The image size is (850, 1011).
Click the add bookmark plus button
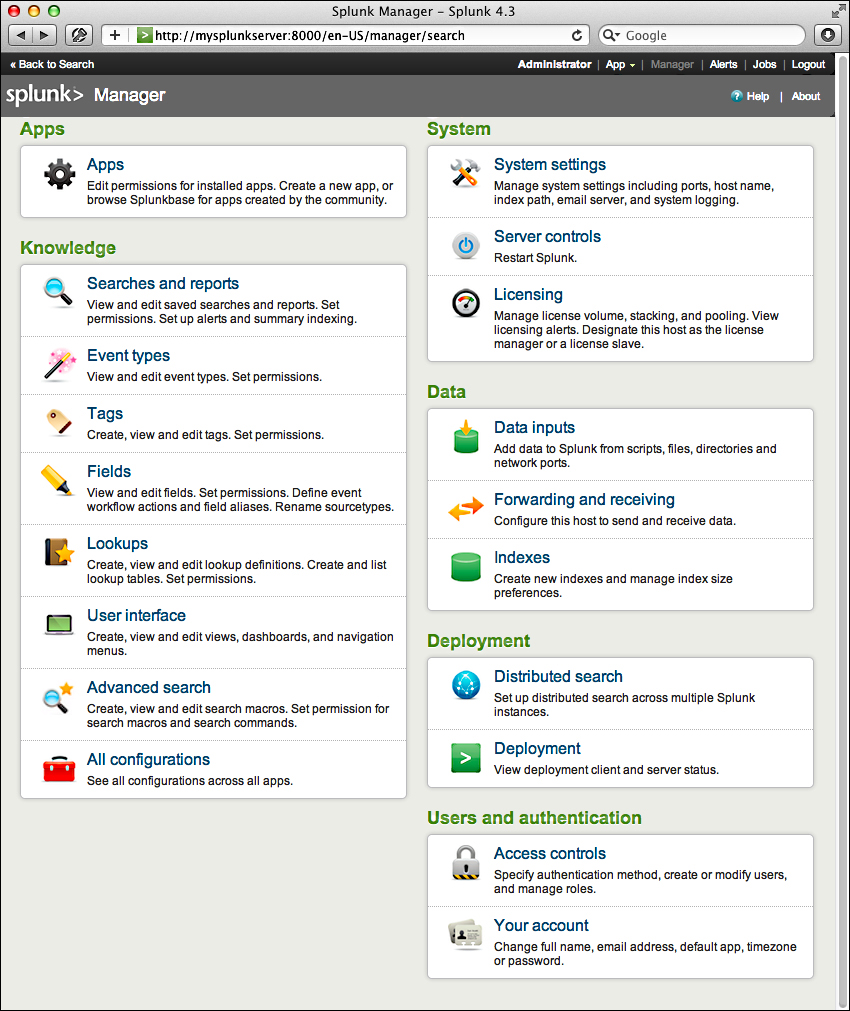tap(115, 35)
